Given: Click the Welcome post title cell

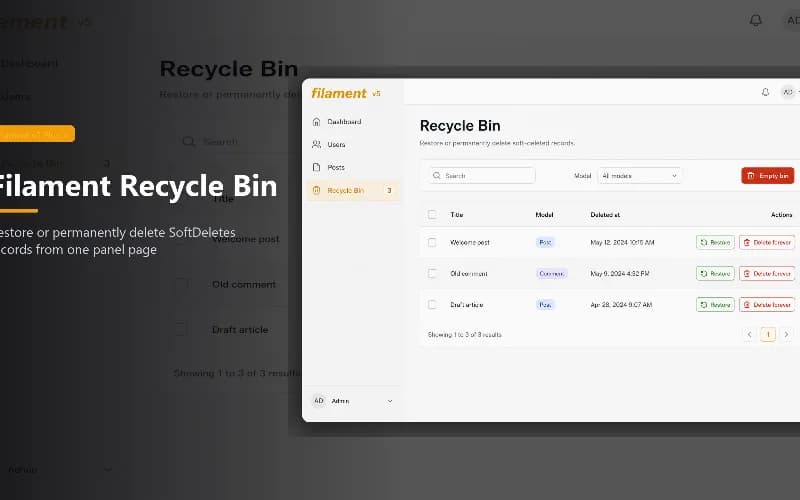Looking at the screenshot, I should 470,242.
